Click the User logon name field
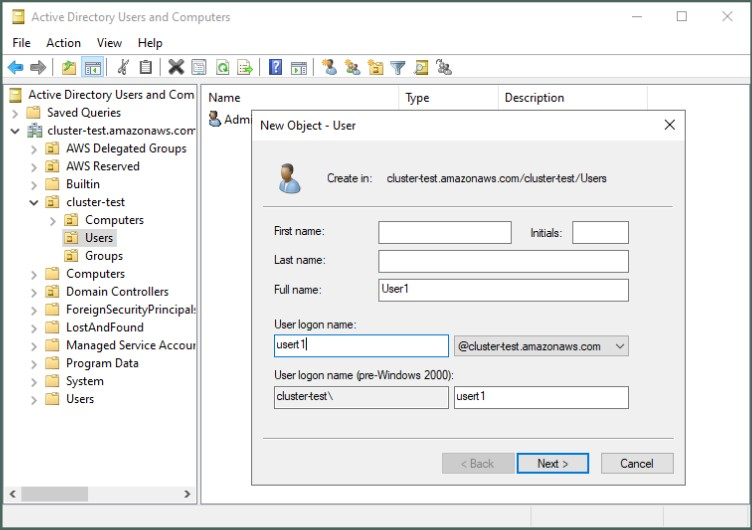 click(361, 345)
